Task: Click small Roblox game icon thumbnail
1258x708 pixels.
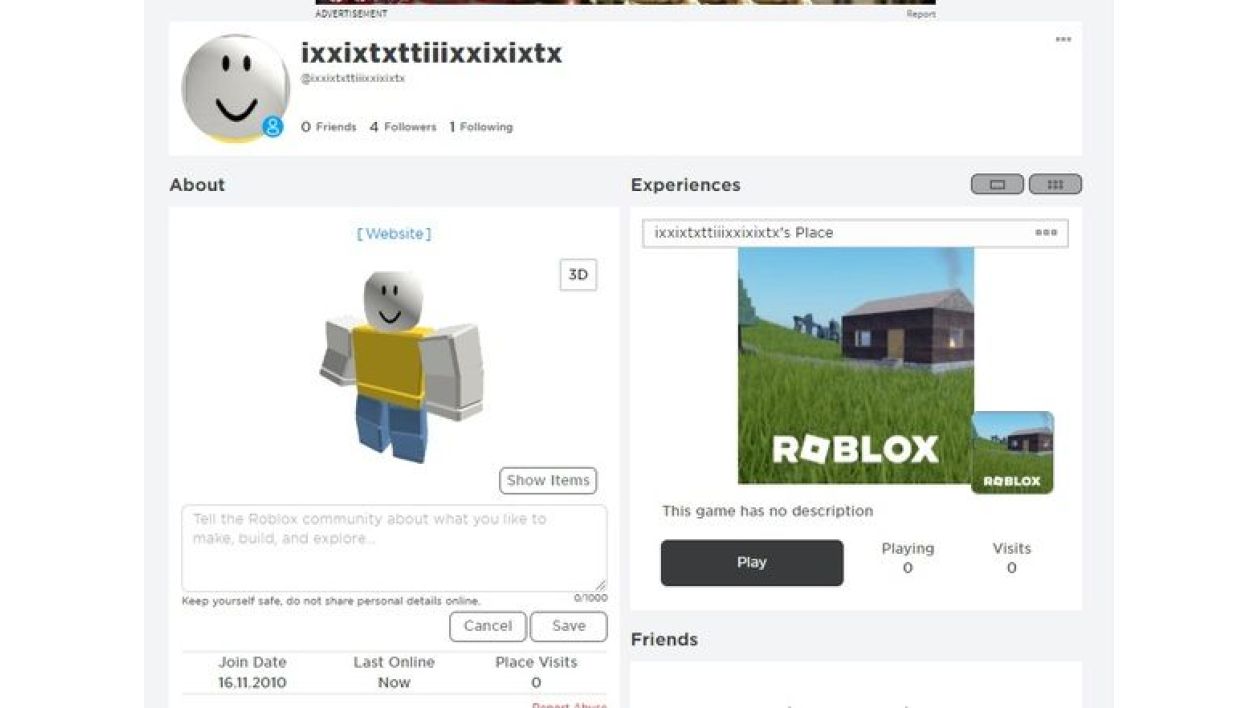Action: 1012,452
